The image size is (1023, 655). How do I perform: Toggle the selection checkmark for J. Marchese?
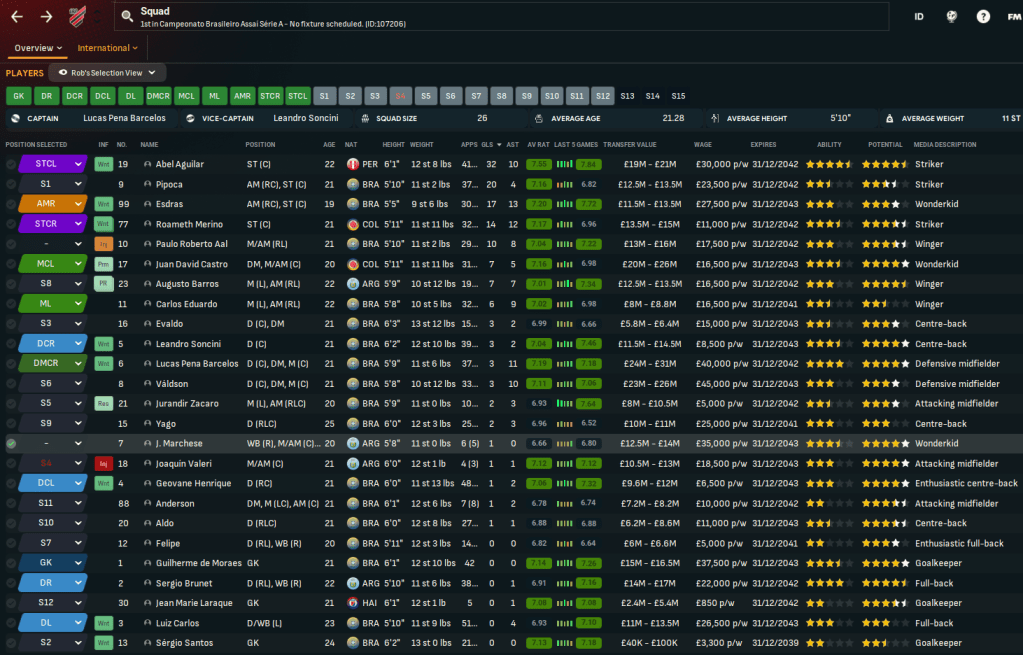(x=11, y=444)
